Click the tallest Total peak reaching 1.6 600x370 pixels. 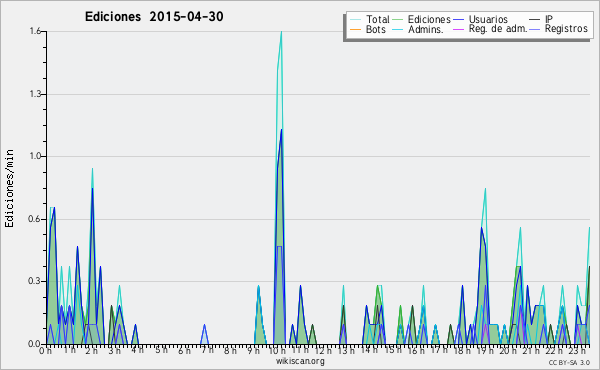281,33
